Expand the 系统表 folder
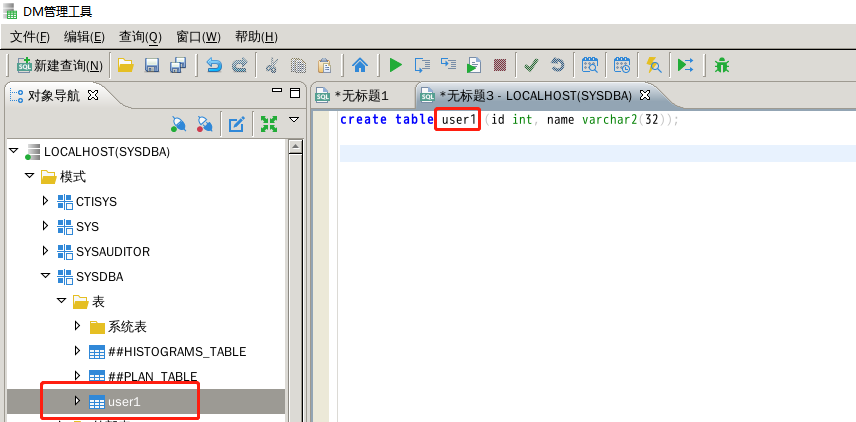The height and width of the screenshot is (422, 856). pos(78,326)
